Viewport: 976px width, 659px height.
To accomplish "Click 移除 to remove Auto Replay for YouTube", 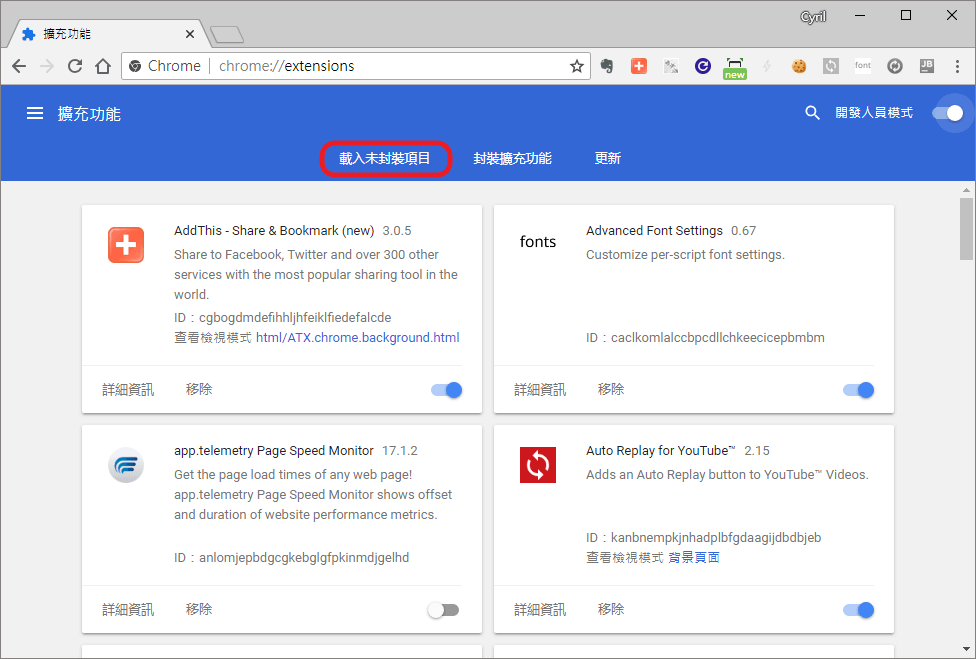I will click(x=611, y=609).
